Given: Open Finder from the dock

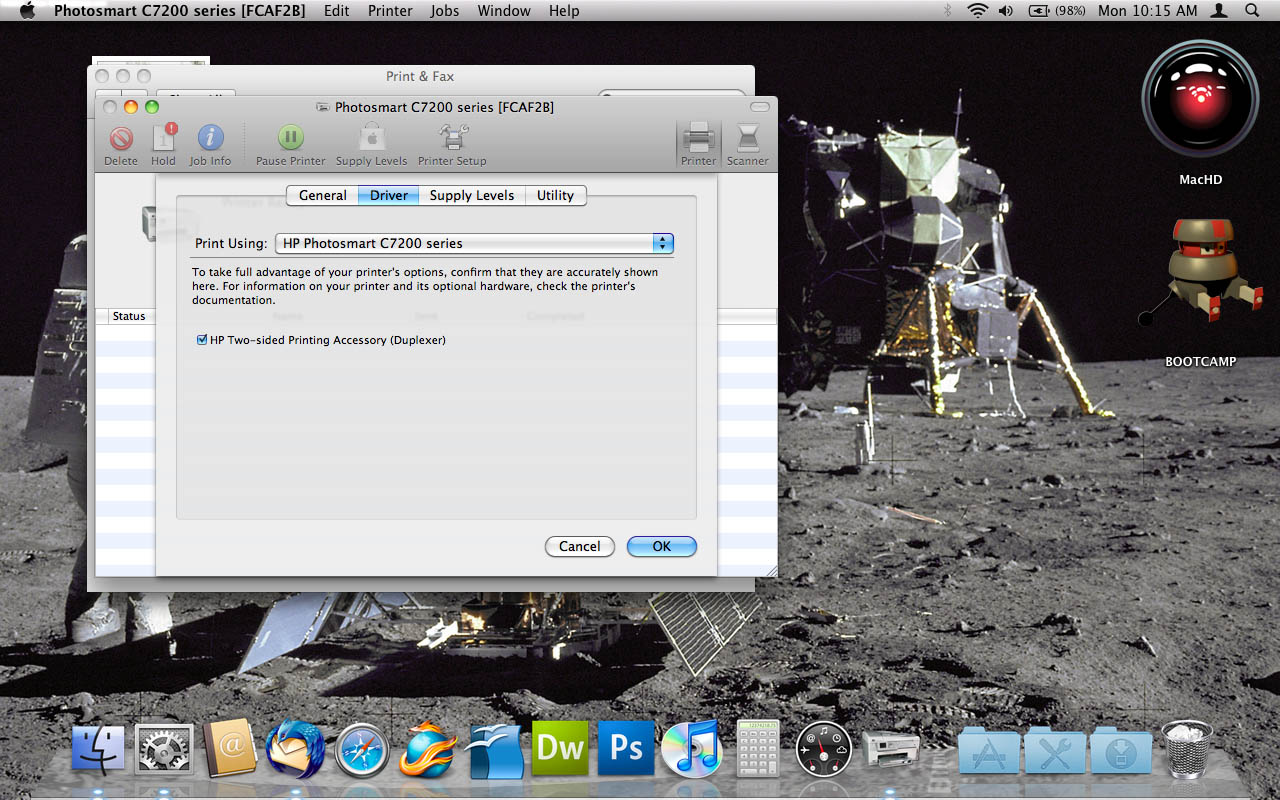Looking at the screenshot, I should coord(98,750).
